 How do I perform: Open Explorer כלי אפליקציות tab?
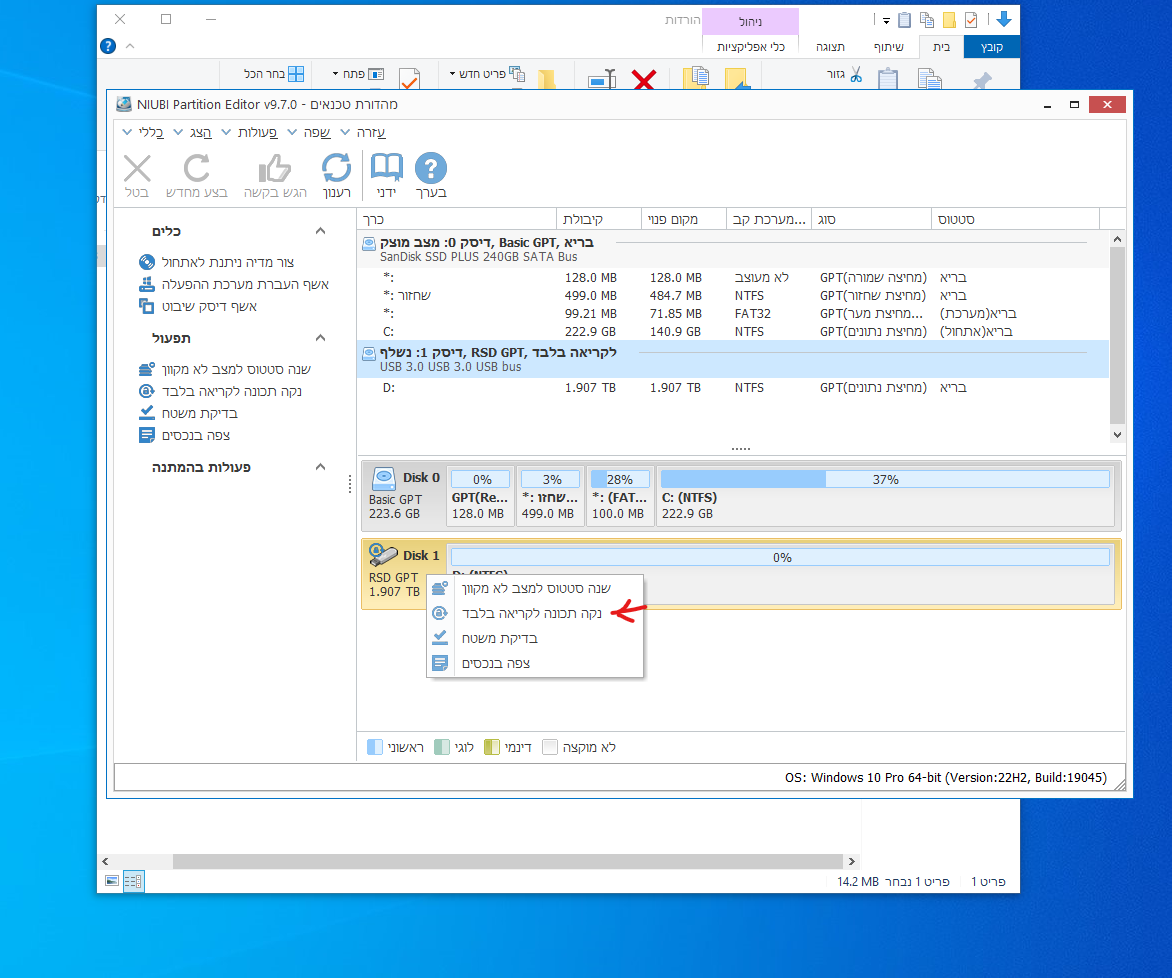(750, 47)
